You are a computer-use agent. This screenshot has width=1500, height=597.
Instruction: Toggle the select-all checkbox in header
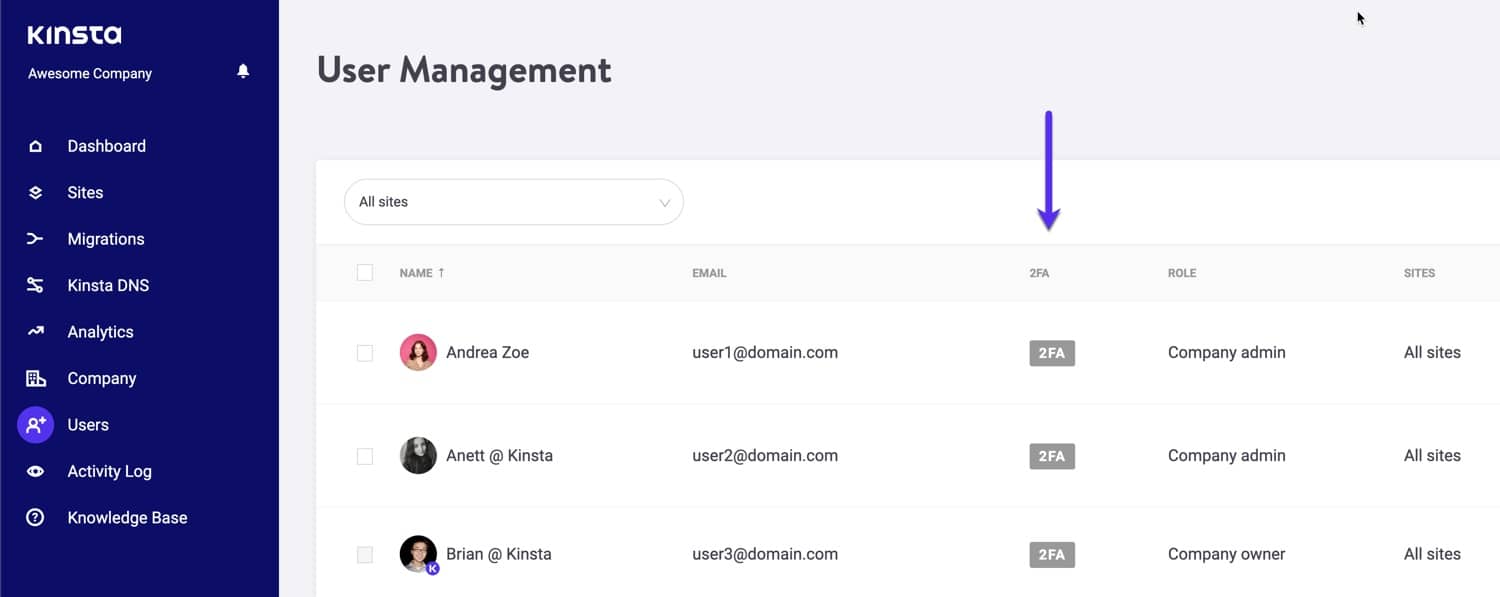click(365, 273)
